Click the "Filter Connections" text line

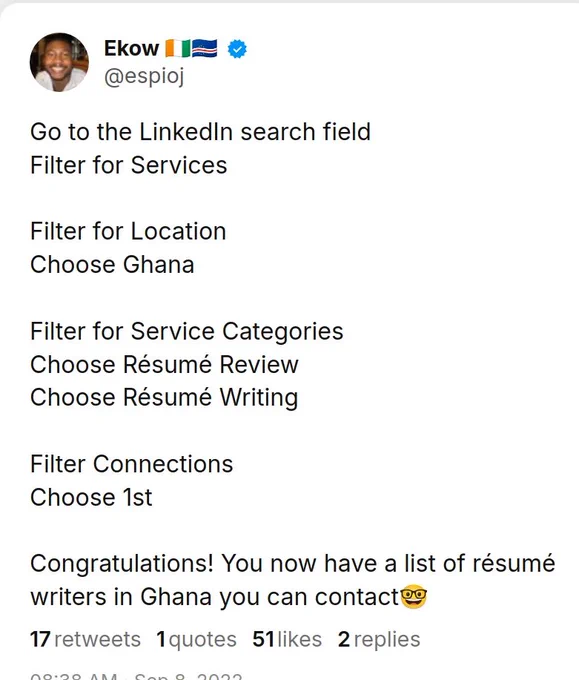pos(131,464)
